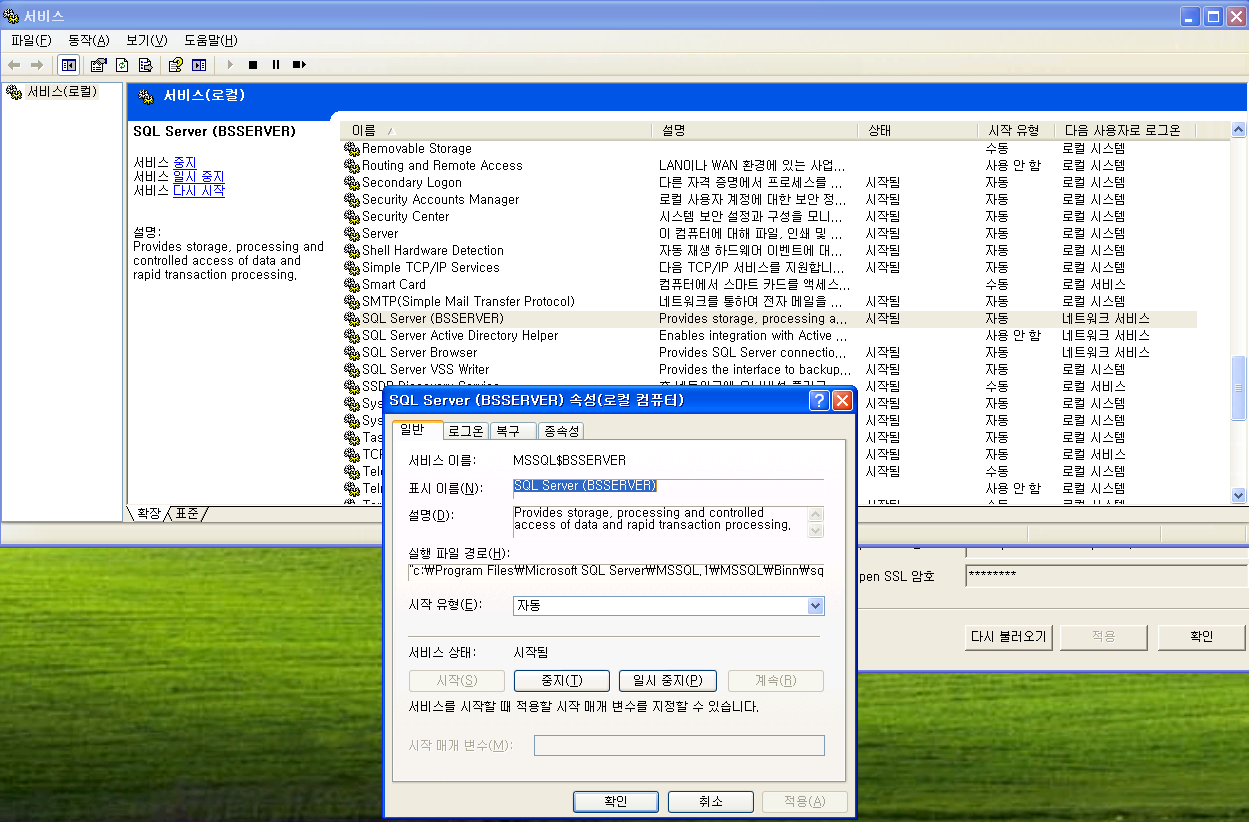This screenshot has width=1249, height=822.
Task: Switch to 로그온 tab
Action: pyautogui.click(x=465, y=431)
